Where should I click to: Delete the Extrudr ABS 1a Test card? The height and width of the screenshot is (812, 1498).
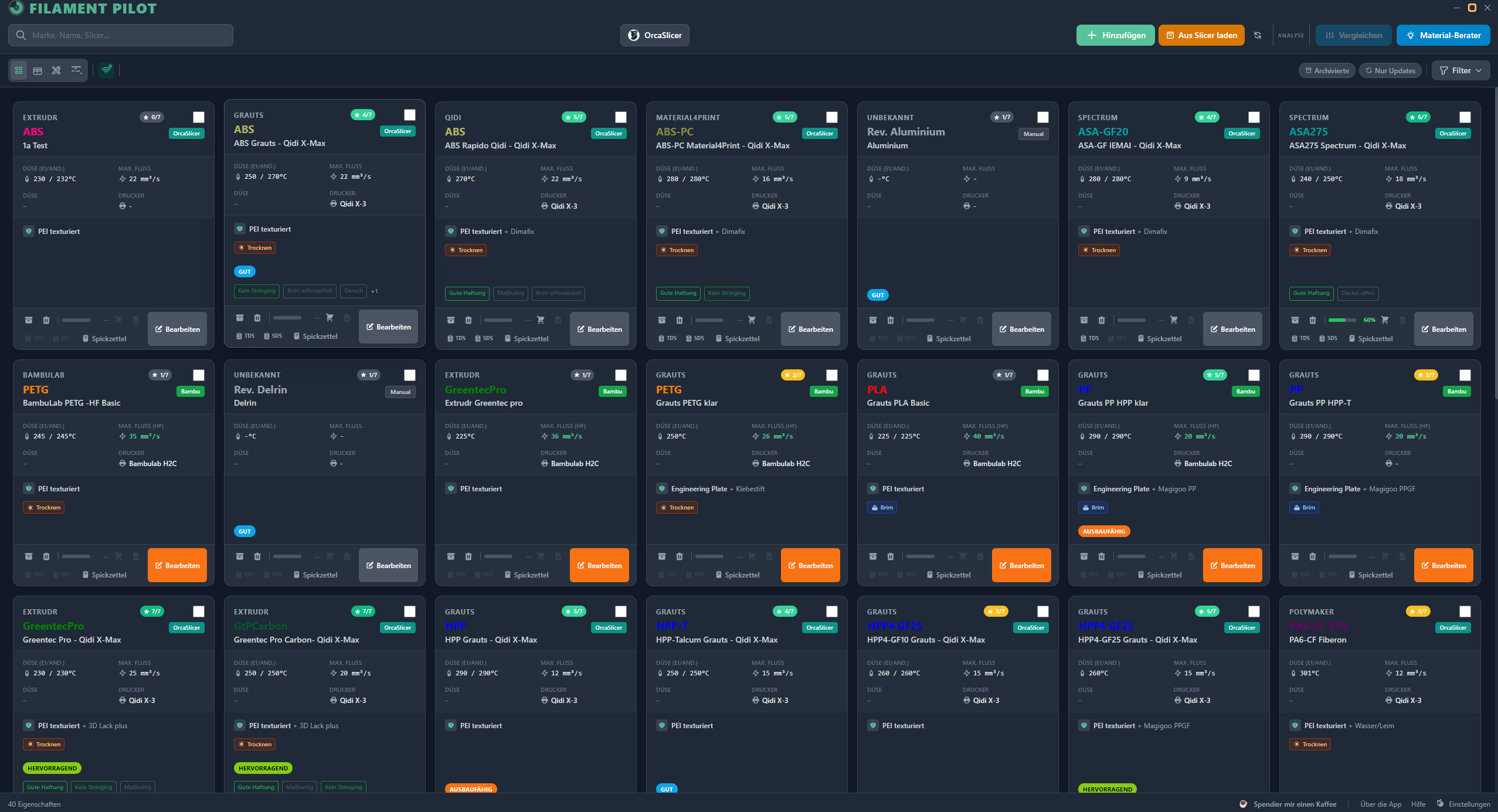[x=46, y=320]
